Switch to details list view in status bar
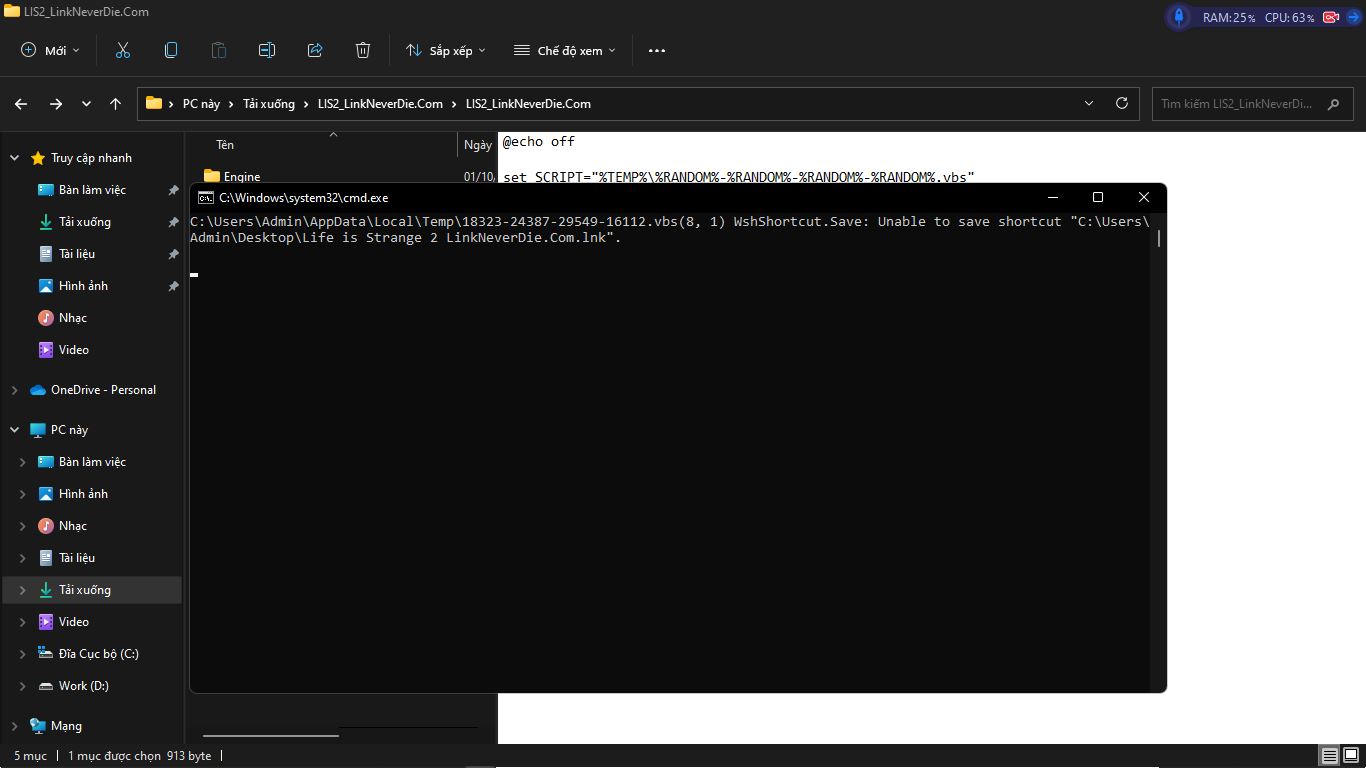This screenshot has width=1366, height=768. pyautogui.click(x=1330, y=756)
